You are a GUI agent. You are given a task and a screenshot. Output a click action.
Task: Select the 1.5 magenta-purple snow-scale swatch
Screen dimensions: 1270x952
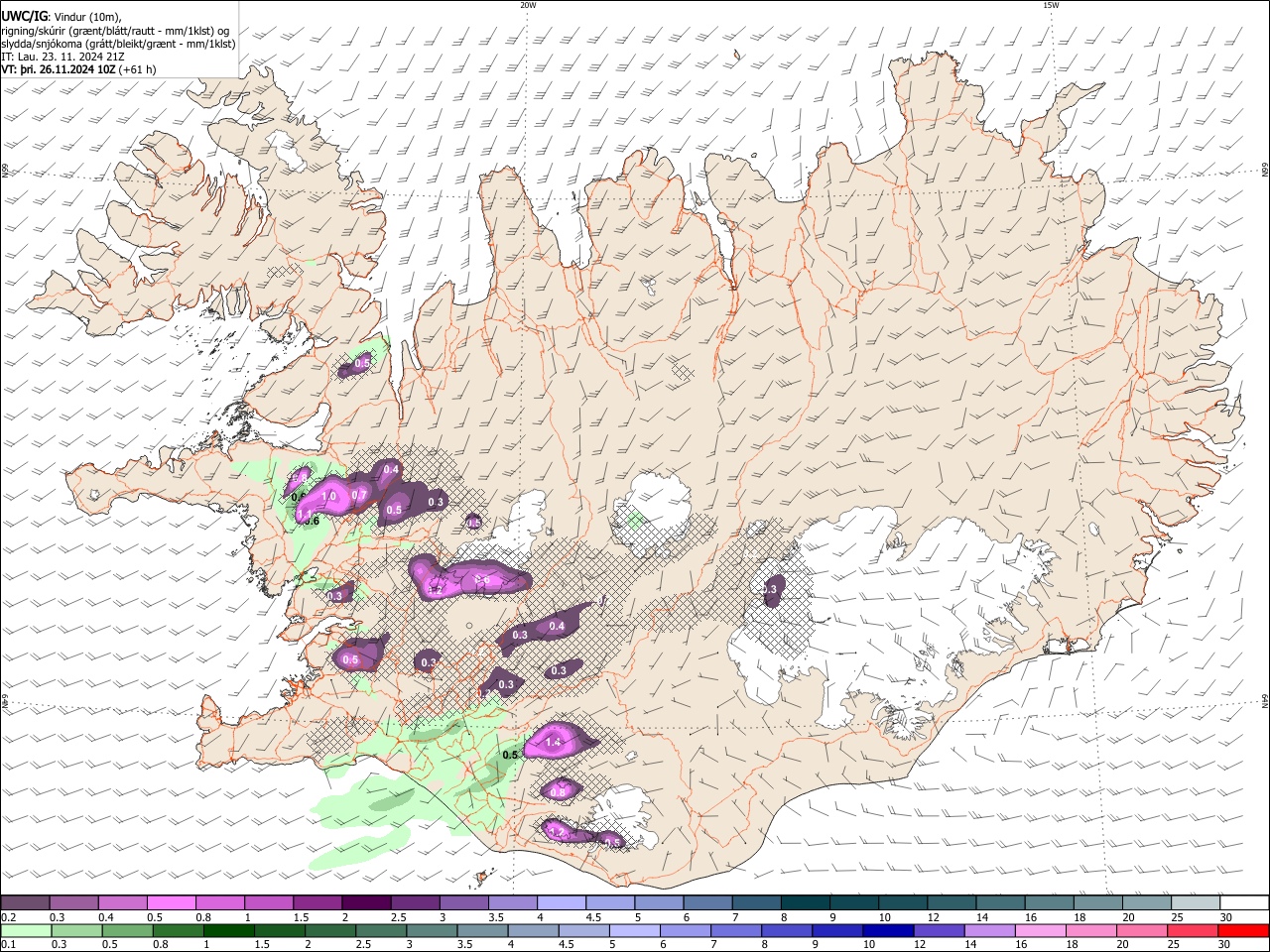(x=317, y=902)
